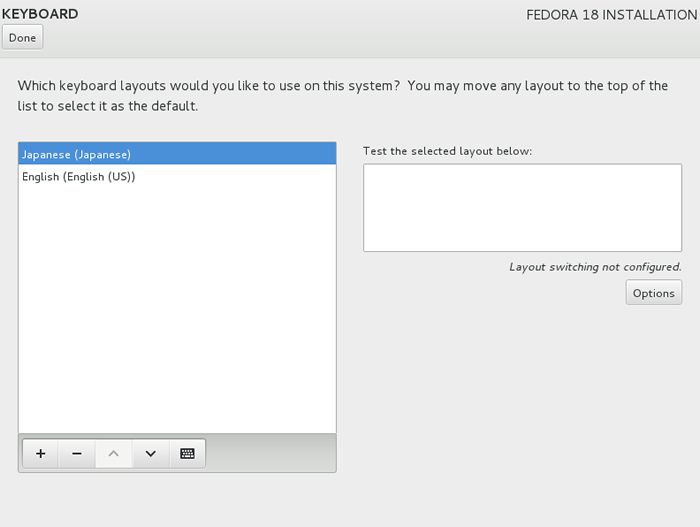Move the selected layout up with the arrow

tap(114, 453)
